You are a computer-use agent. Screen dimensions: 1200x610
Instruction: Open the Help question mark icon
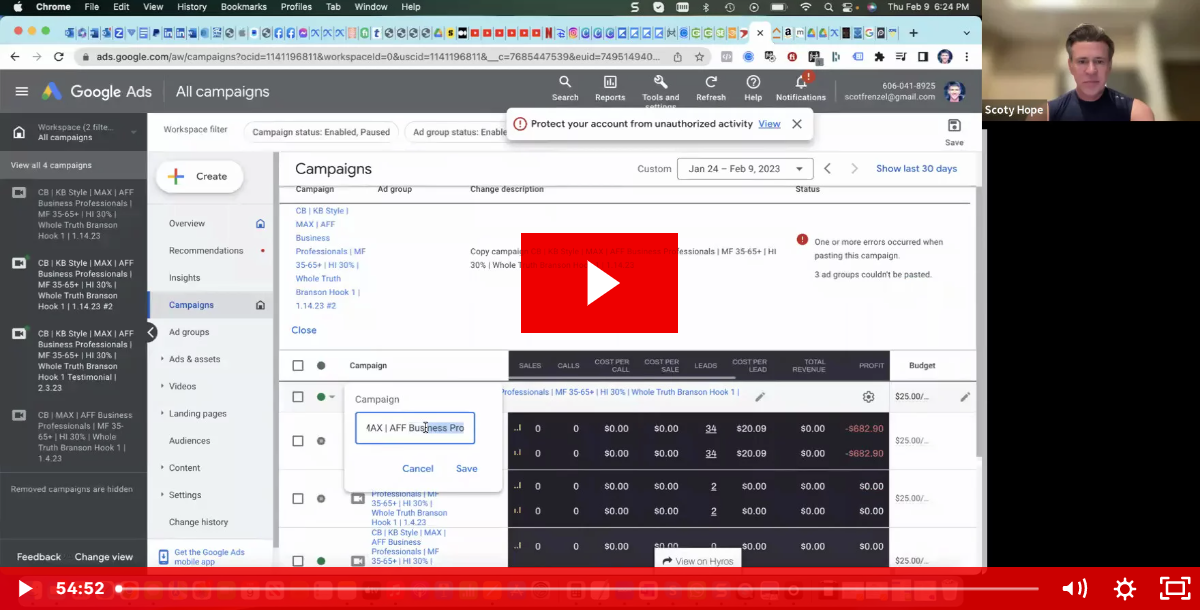pyautogui.click(x=753, y=82)
